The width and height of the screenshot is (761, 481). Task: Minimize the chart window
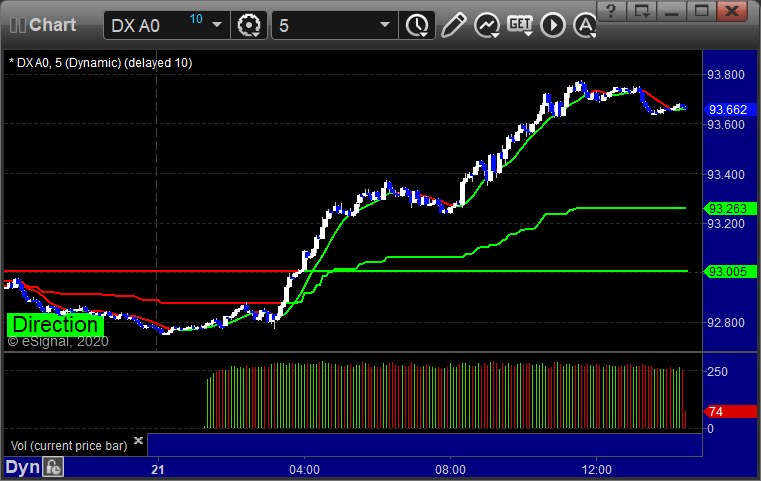pos(672,11)
